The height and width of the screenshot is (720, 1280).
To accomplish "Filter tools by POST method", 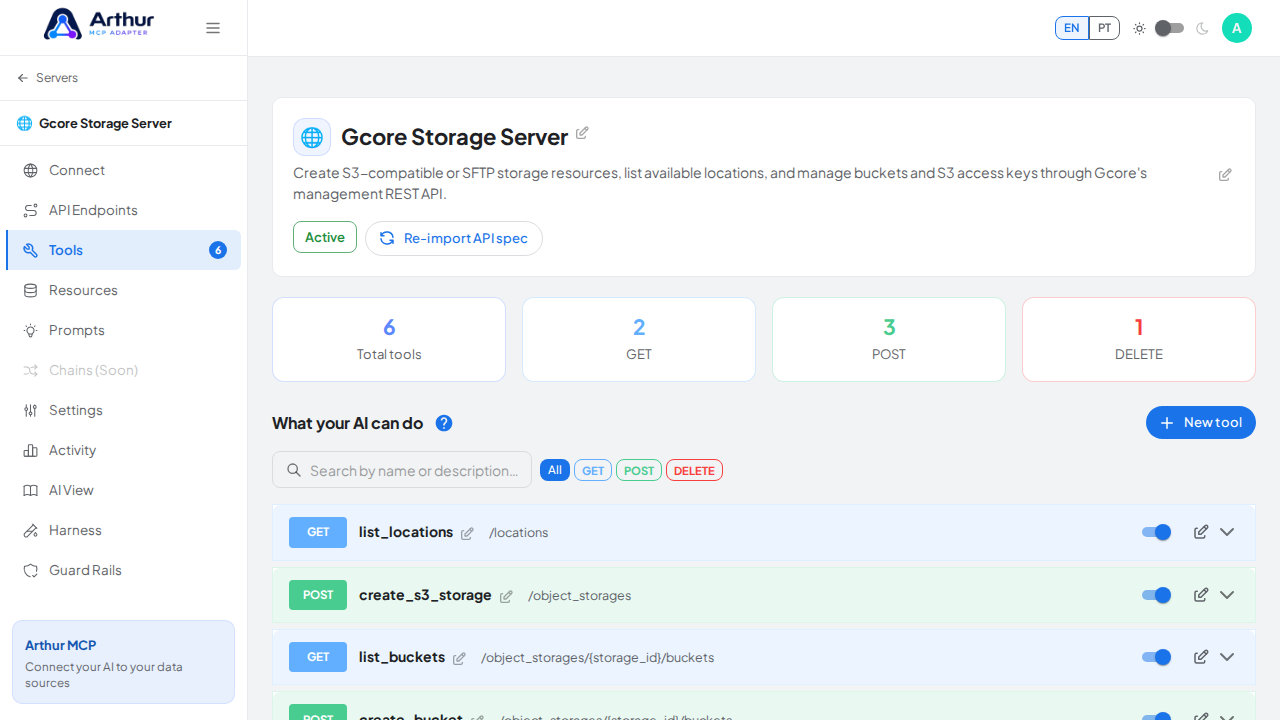I will point(639,470).
